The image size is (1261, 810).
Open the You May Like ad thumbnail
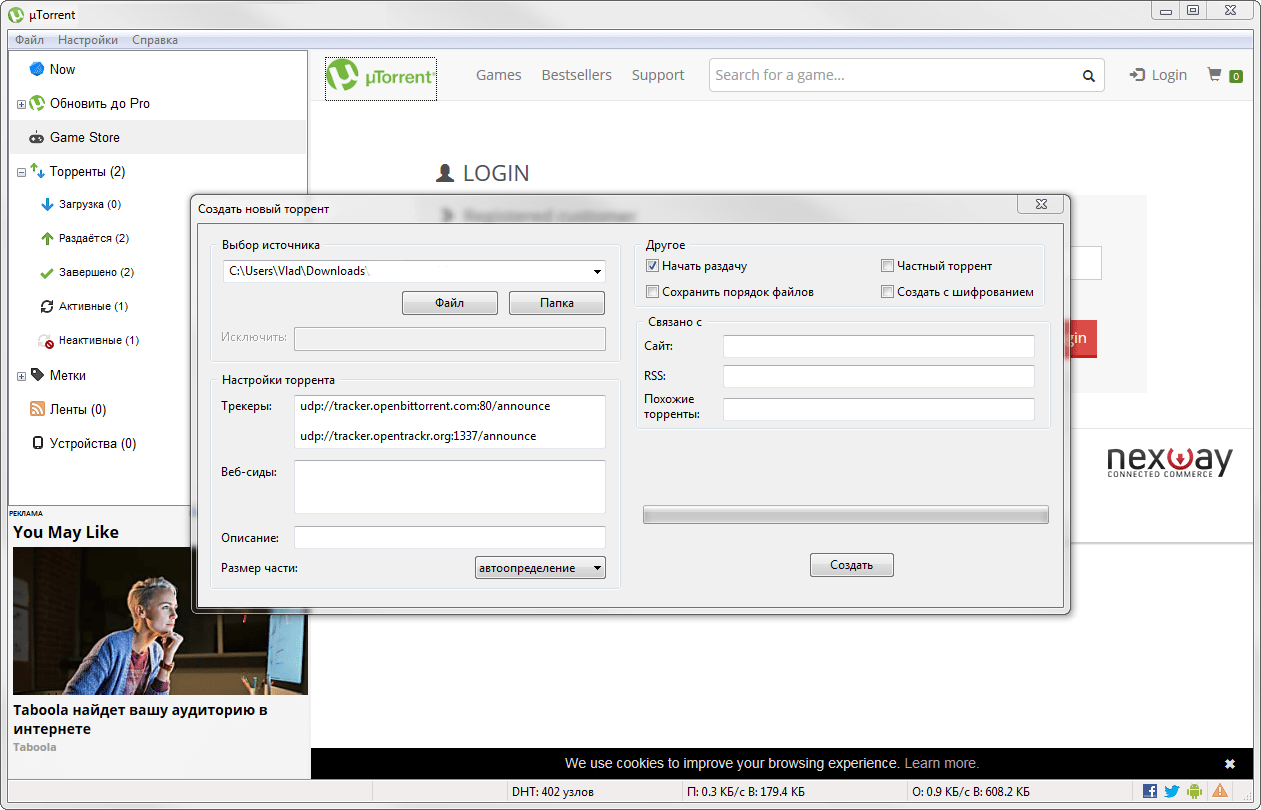pos(160,621)
